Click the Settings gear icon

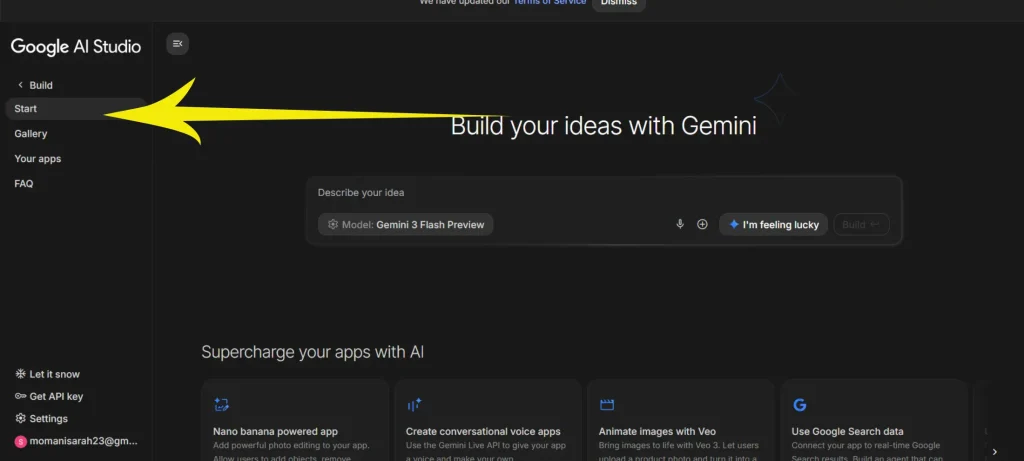(20, 419)
